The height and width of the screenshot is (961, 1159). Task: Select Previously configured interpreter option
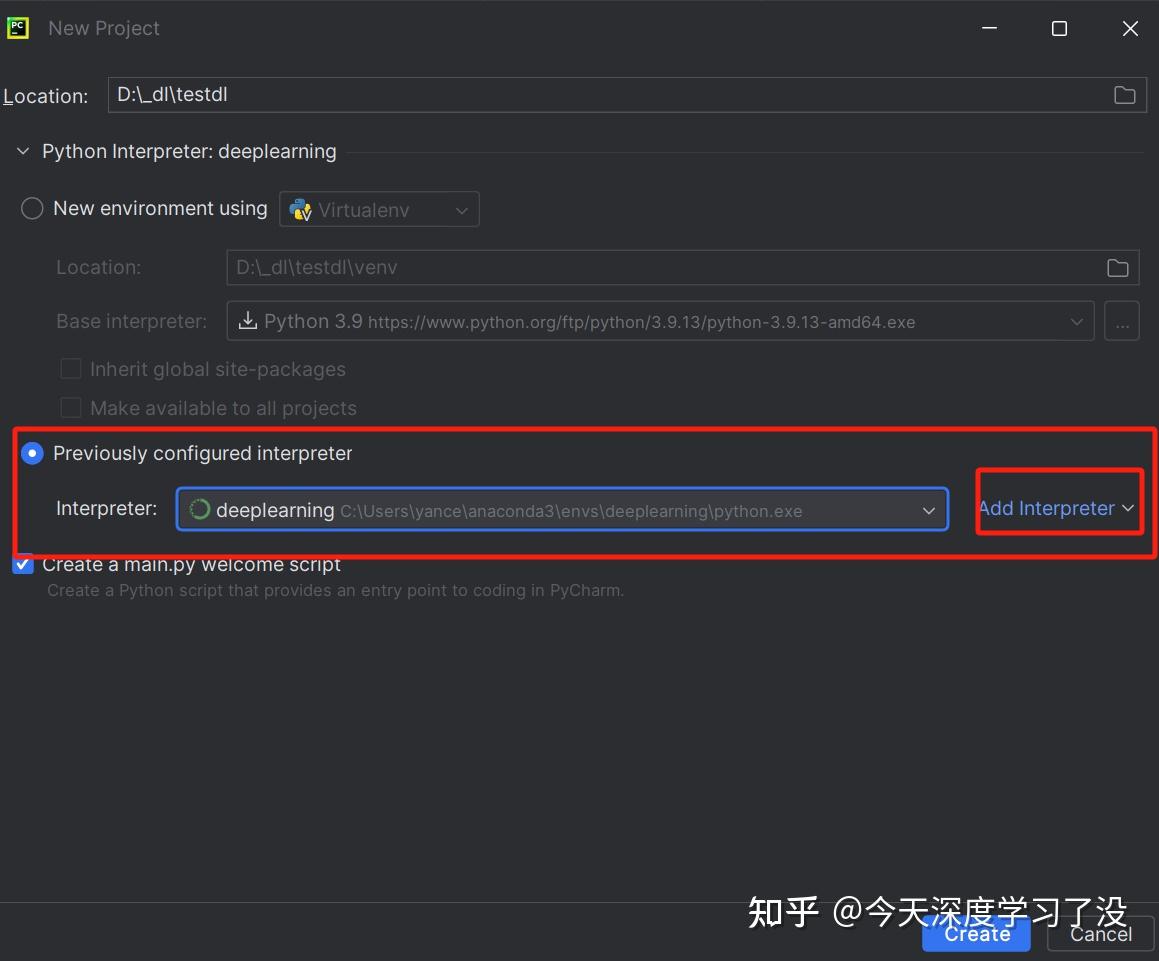pos(31,453)
